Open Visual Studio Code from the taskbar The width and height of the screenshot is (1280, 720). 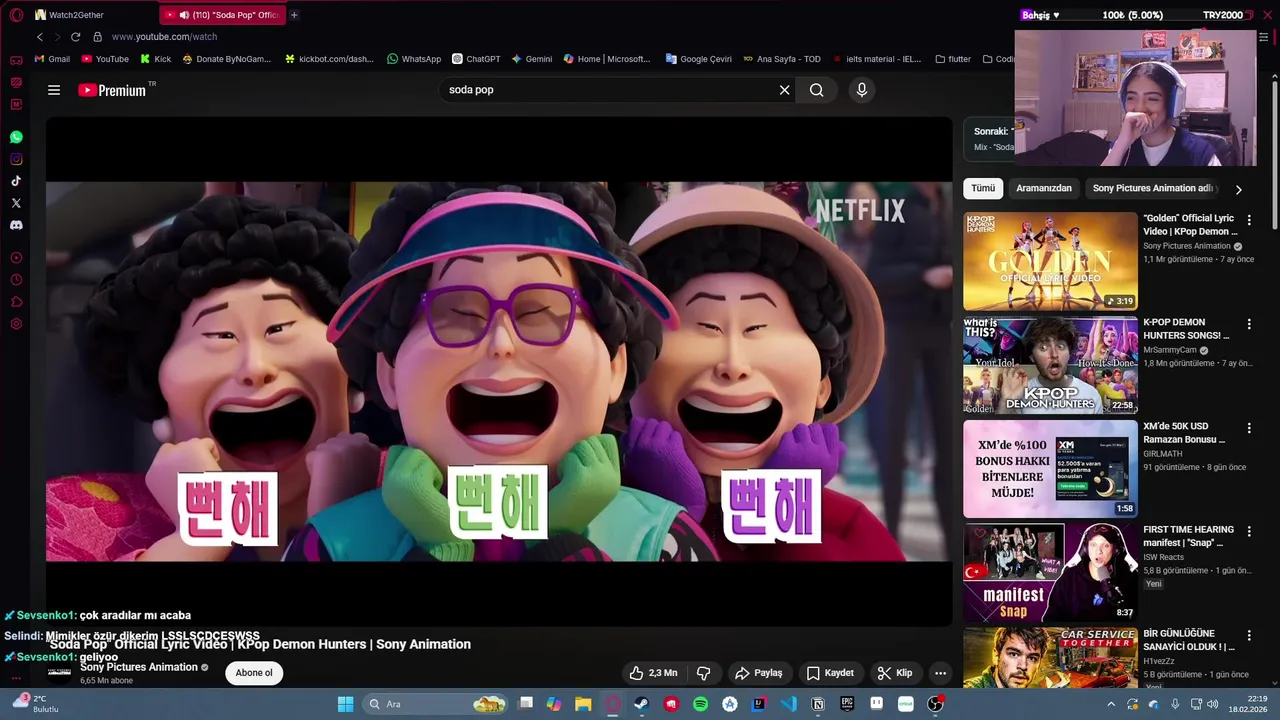[x=788, y=704]
